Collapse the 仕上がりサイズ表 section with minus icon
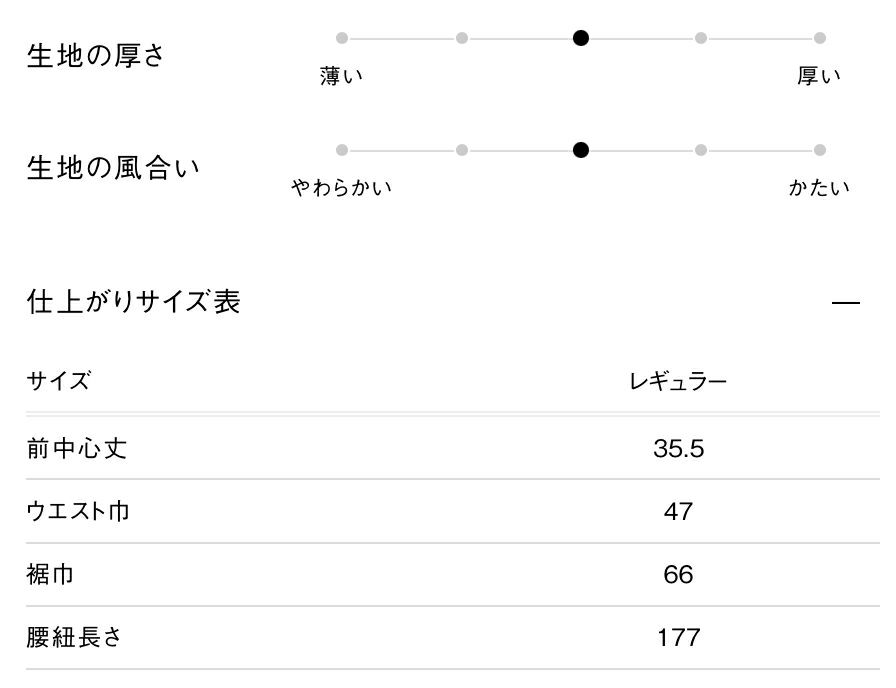This screenshot has width=896, height=688. click(x=846, y=302)
